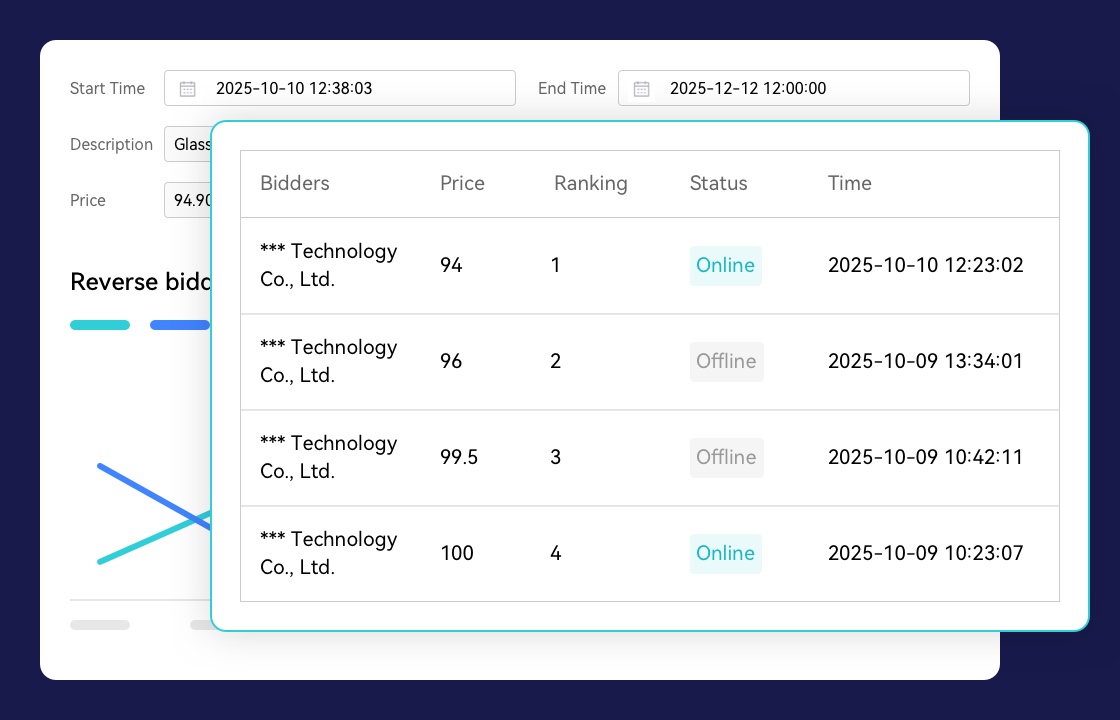Sort by the Price column header

coord(462,183)
